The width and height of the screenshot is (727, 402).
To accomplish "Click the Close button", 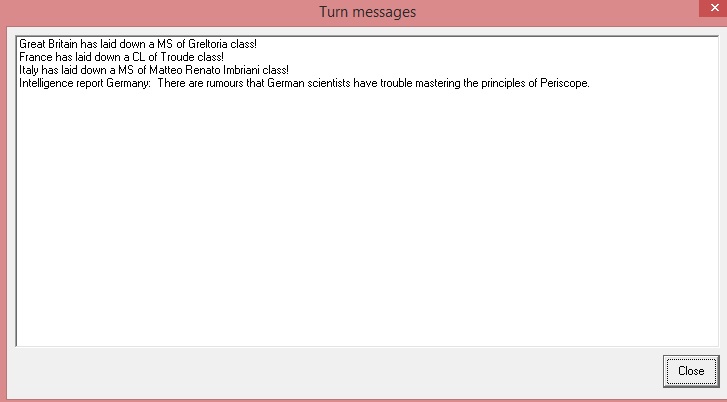I will (691, 371).
